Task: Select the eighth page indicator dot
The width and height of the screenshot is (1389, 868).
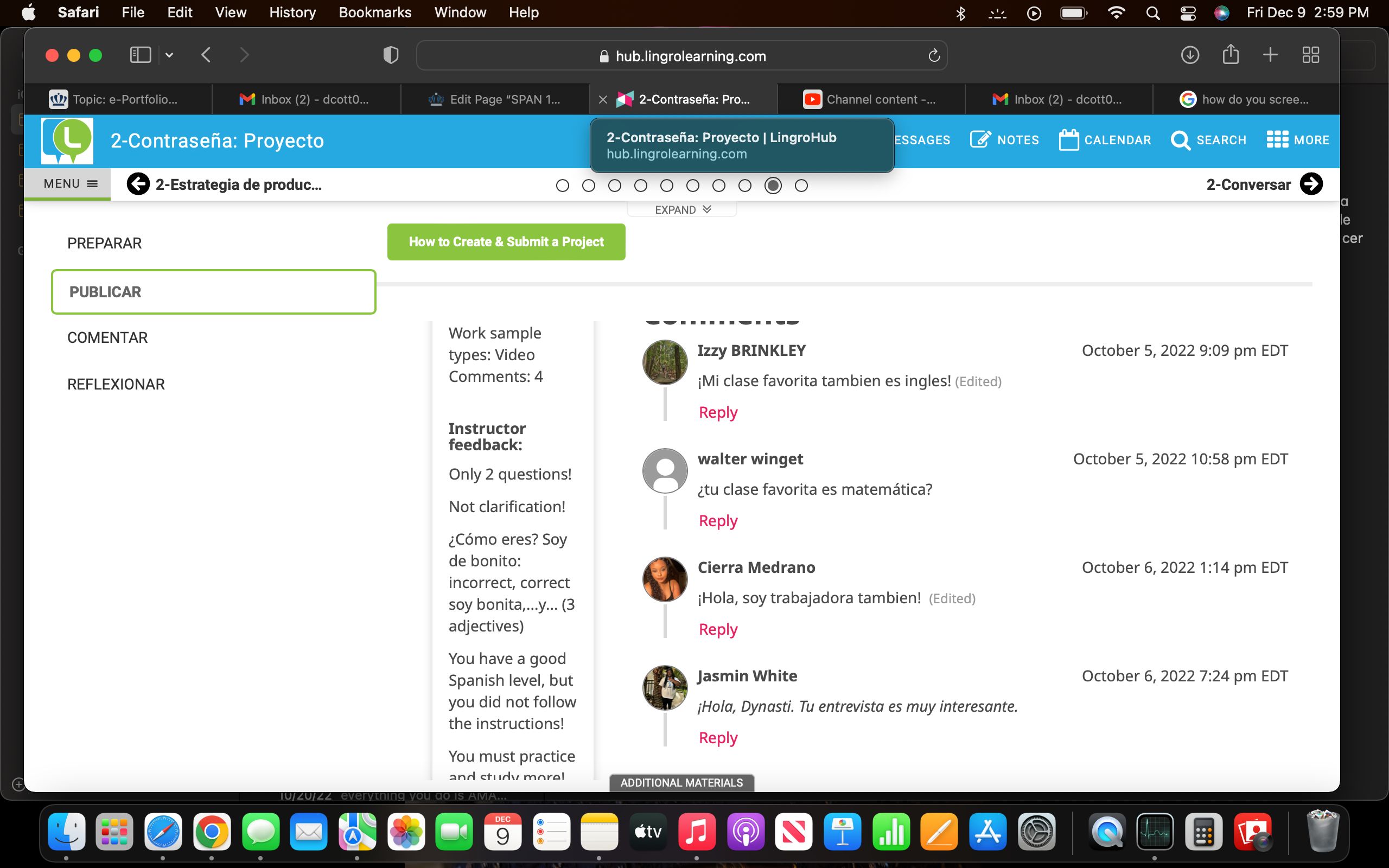Action: tap(744, 186)
